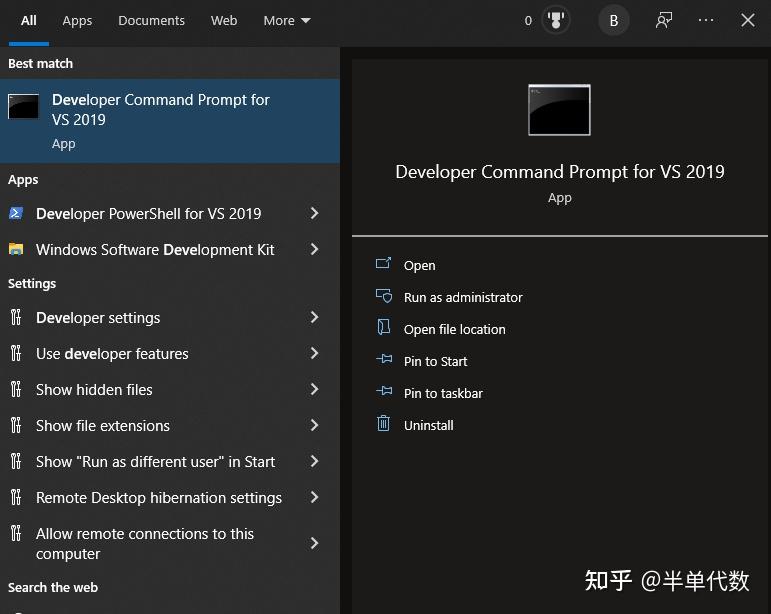771x614 pixels.
Task: Choose Uninstall for the app
Action: (428, 425)
